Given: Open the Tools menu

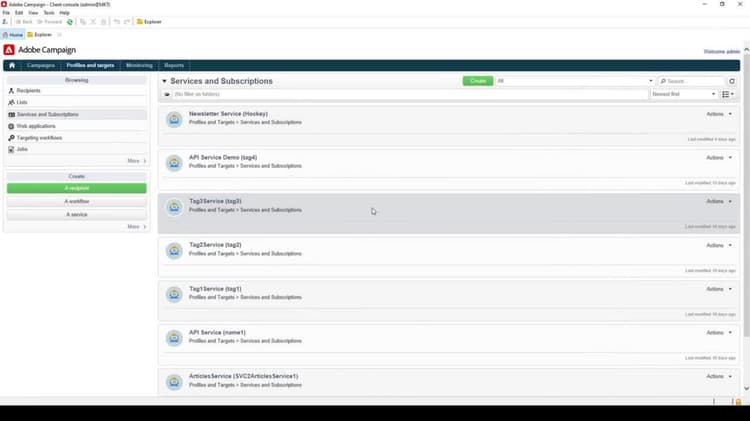Looking at the screenshot, I should click(x=49, y=13).
